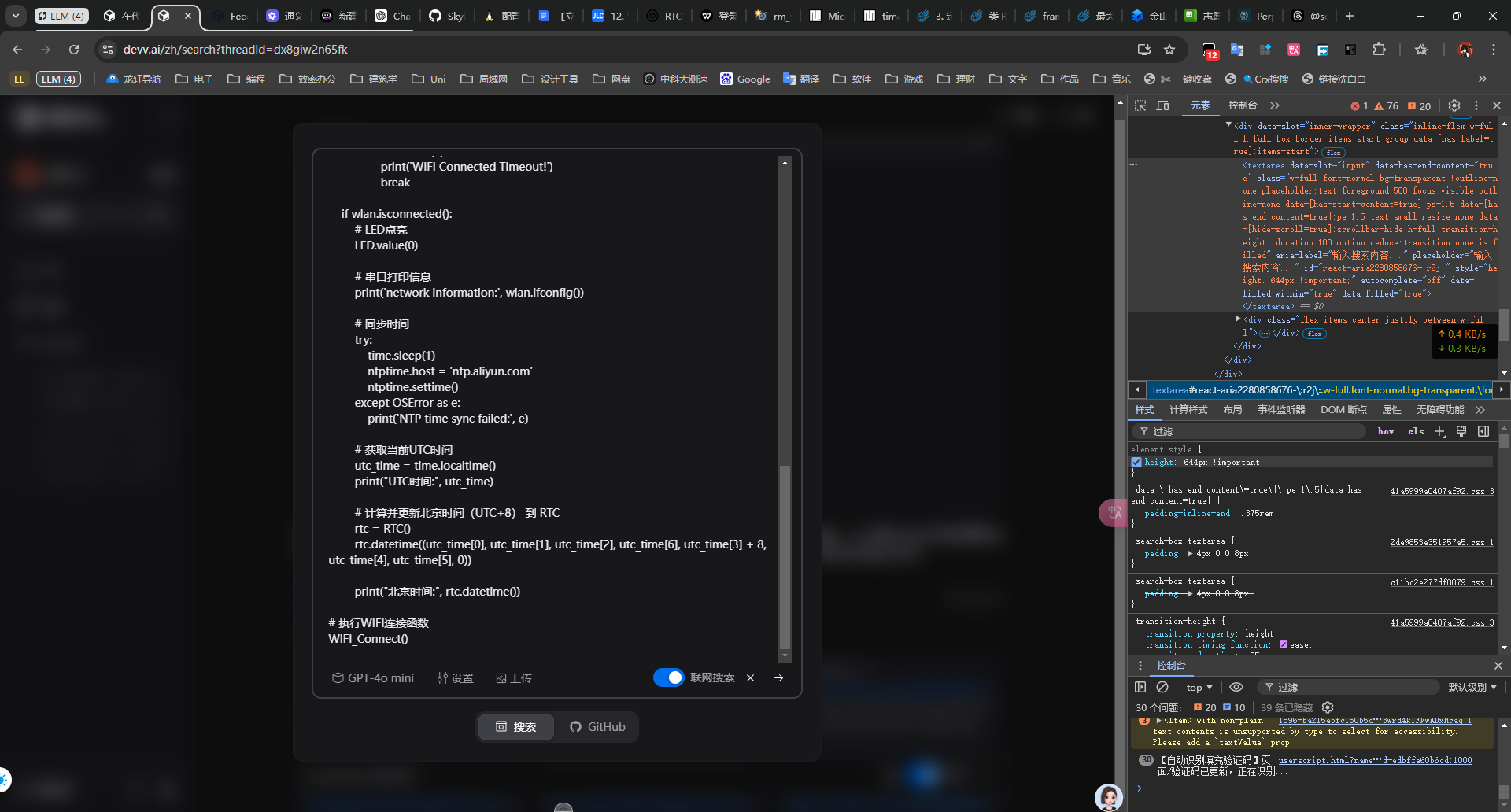The image size is (1511, 812).
Task: Open DevTools settings gear icon
Action: pos(1454,105)
